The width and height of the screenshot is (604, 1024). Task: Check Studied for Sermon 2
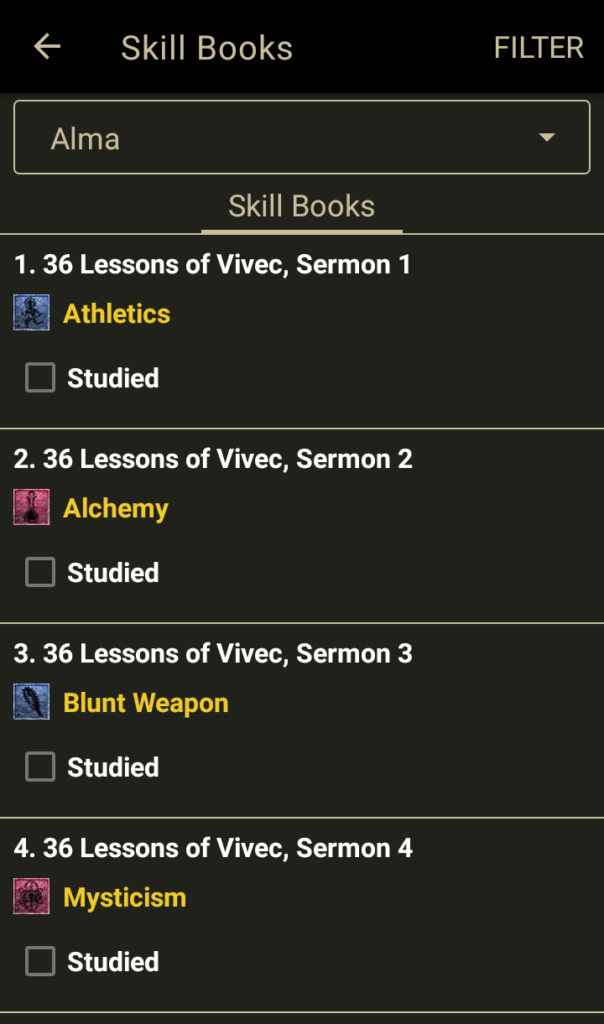click(x=40, y=572)
